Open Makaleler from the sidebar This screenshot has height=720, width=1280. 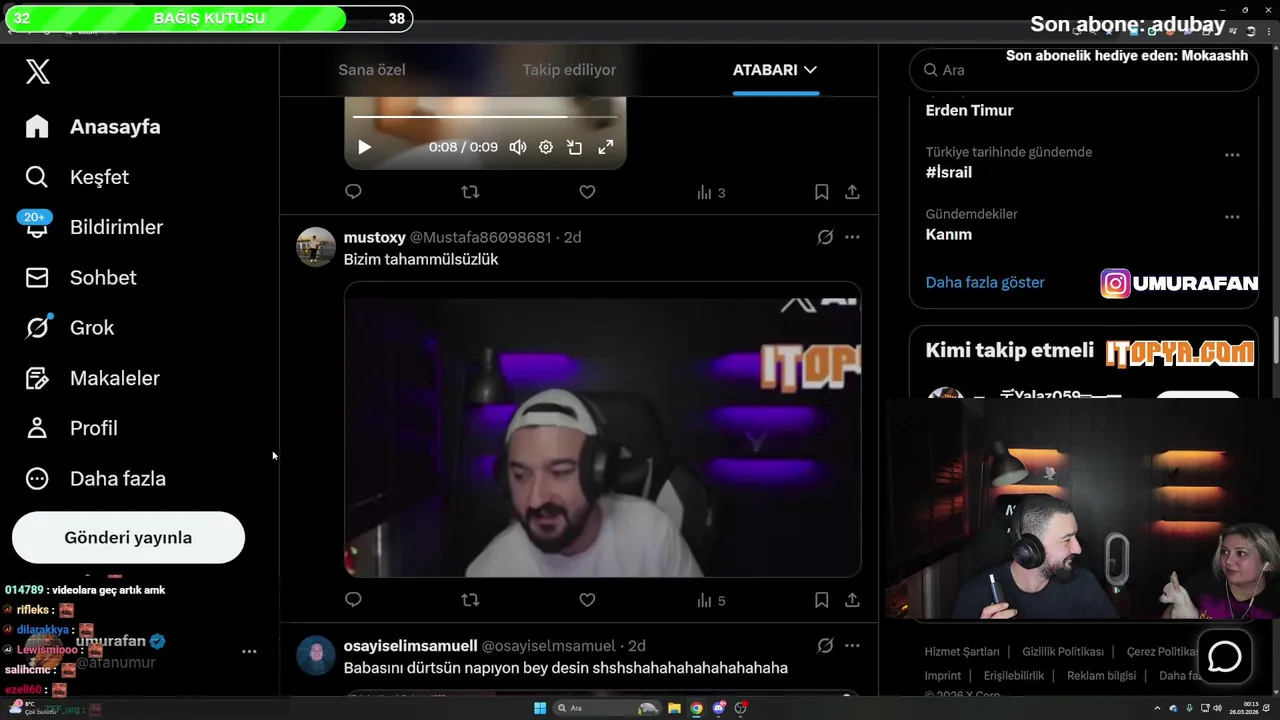pos(92,378)
